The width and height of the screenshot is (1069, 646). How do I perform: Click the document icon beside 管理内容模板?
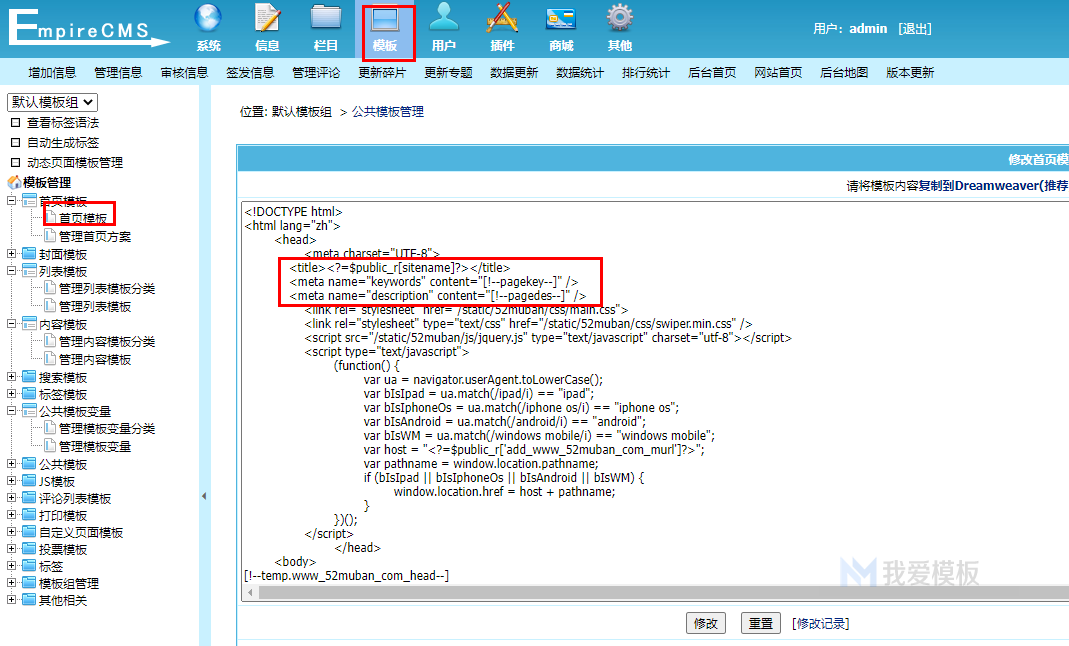click(x=50, y=358)
